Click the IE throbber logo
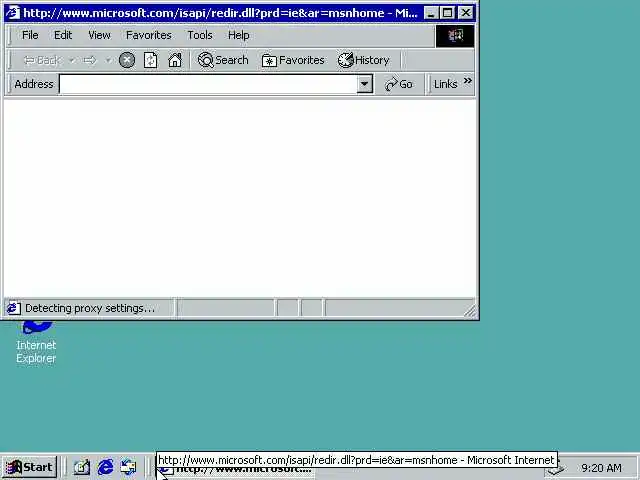 click(x=455, y=36)
